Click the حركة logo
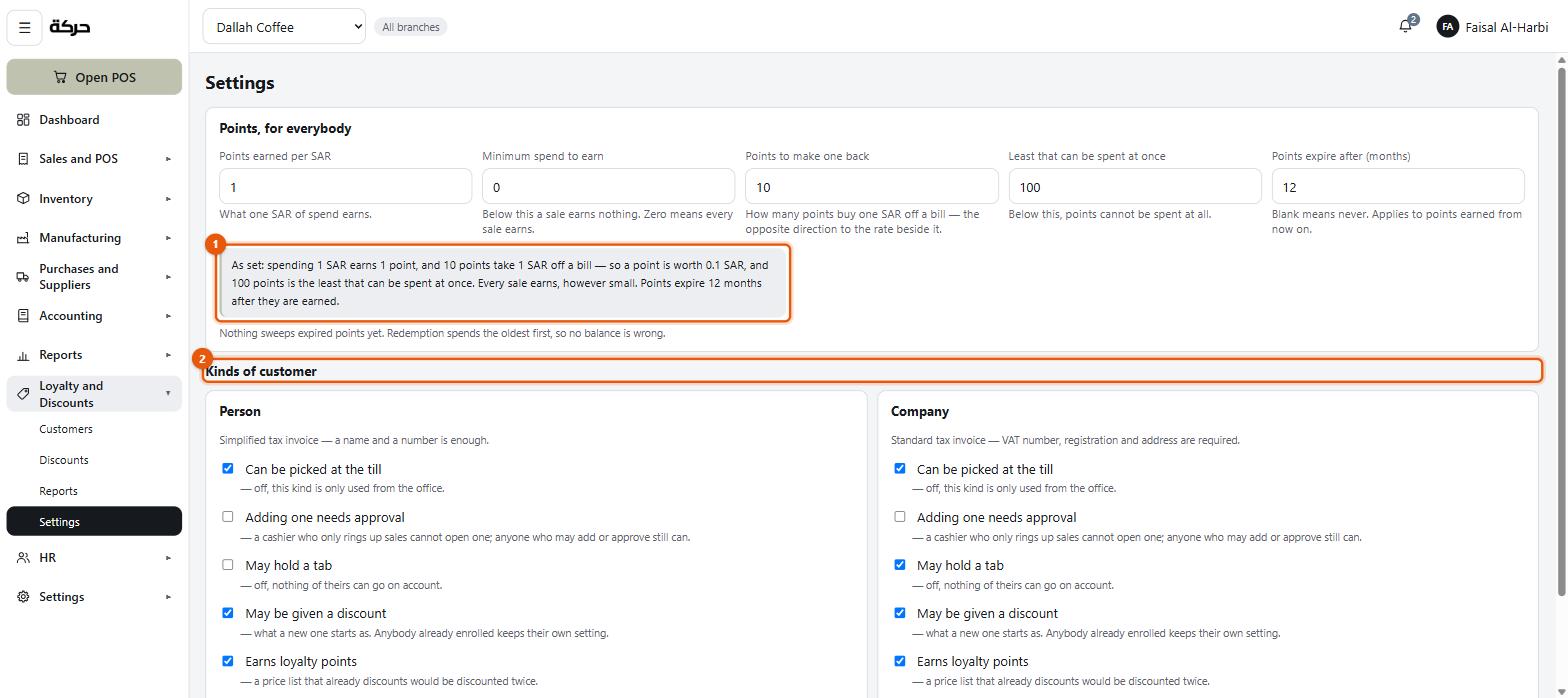 pos(70,27)
